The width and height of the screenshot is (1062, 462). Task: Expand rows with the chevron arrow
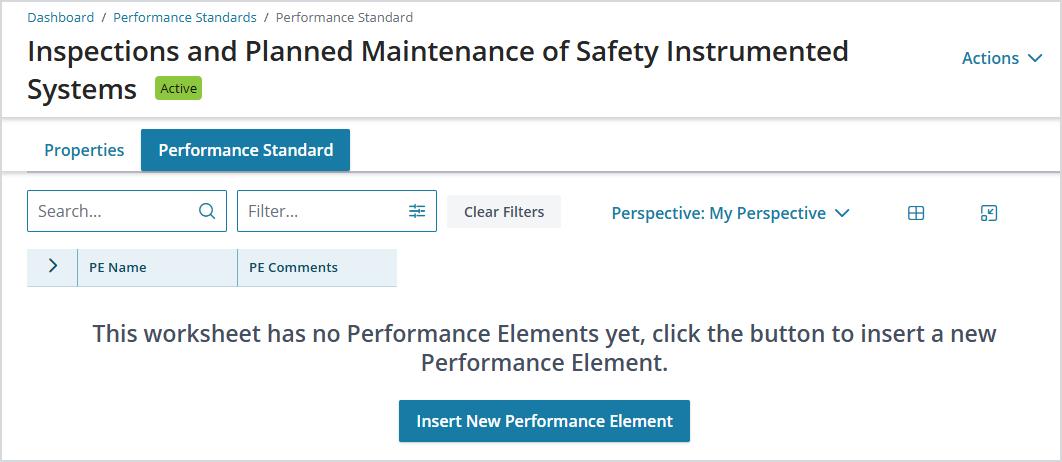[53, 266]
